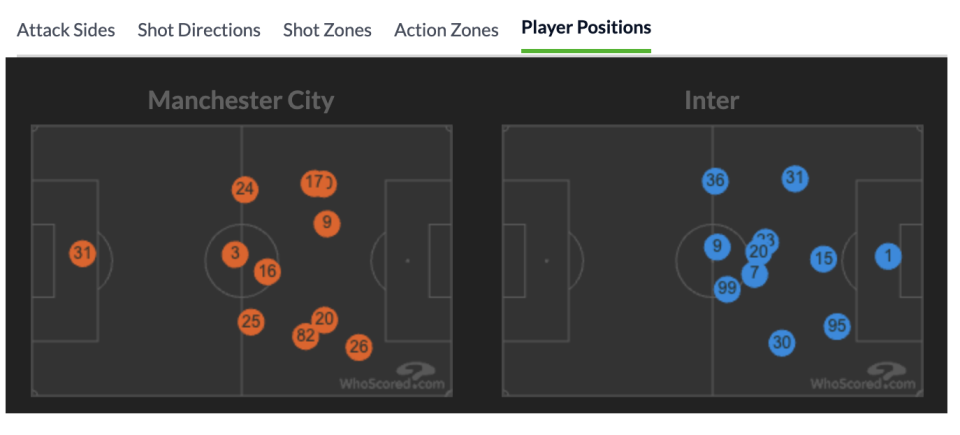Select Inter goalkeeper marker 1
Screen dimensions: 960x435
[887, 257]
